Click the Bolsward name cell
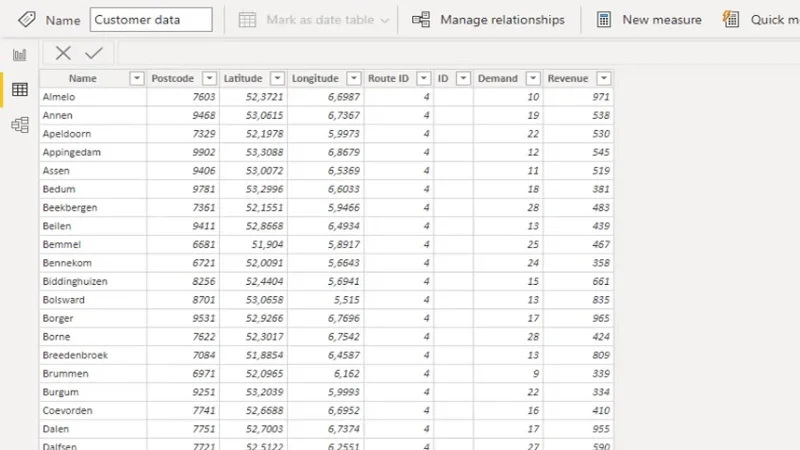Screen dimensions: 800x450 93,300
